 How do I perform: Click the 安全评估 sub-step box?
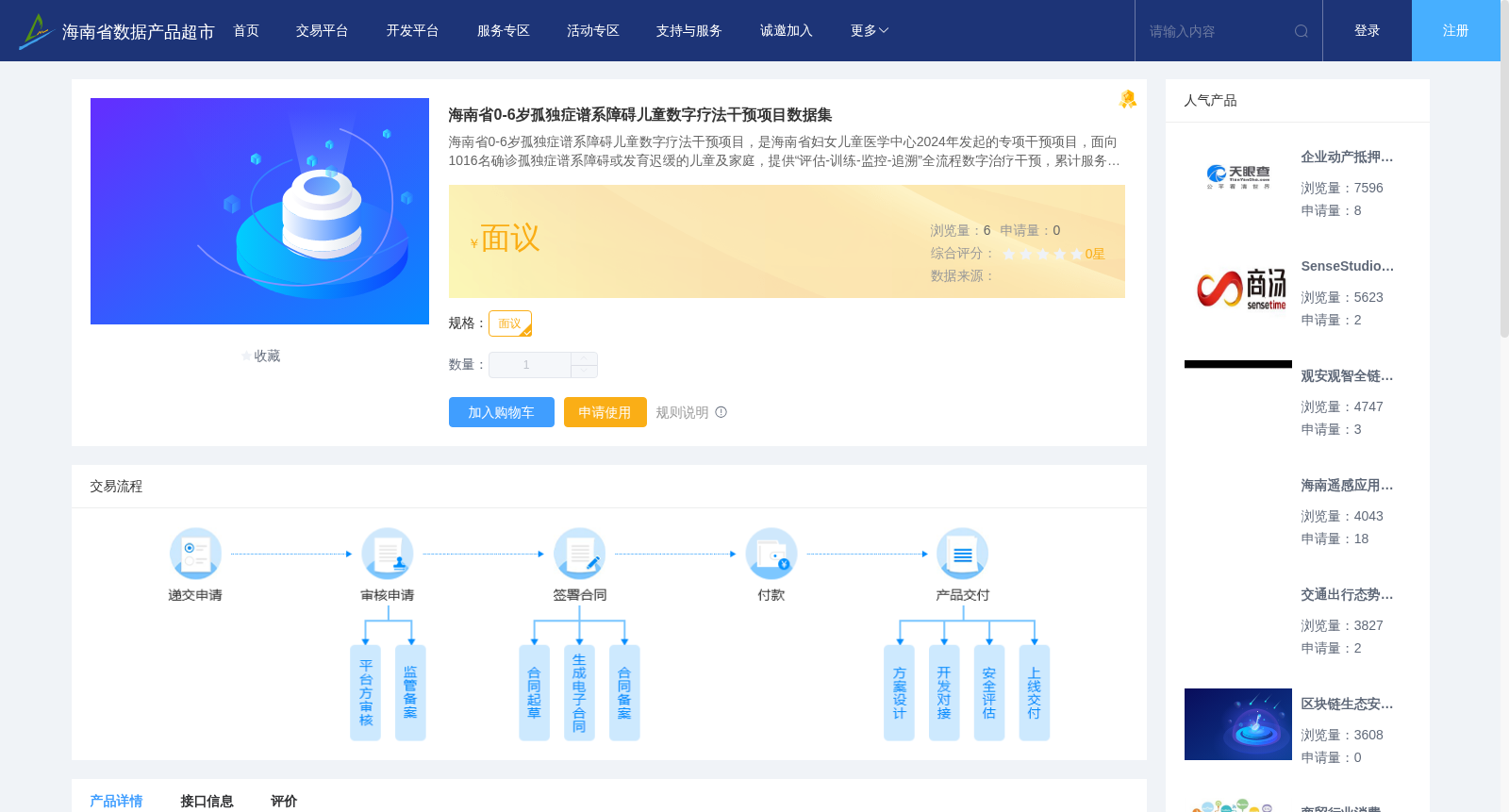pyautogui.click(x=989, y=693)
